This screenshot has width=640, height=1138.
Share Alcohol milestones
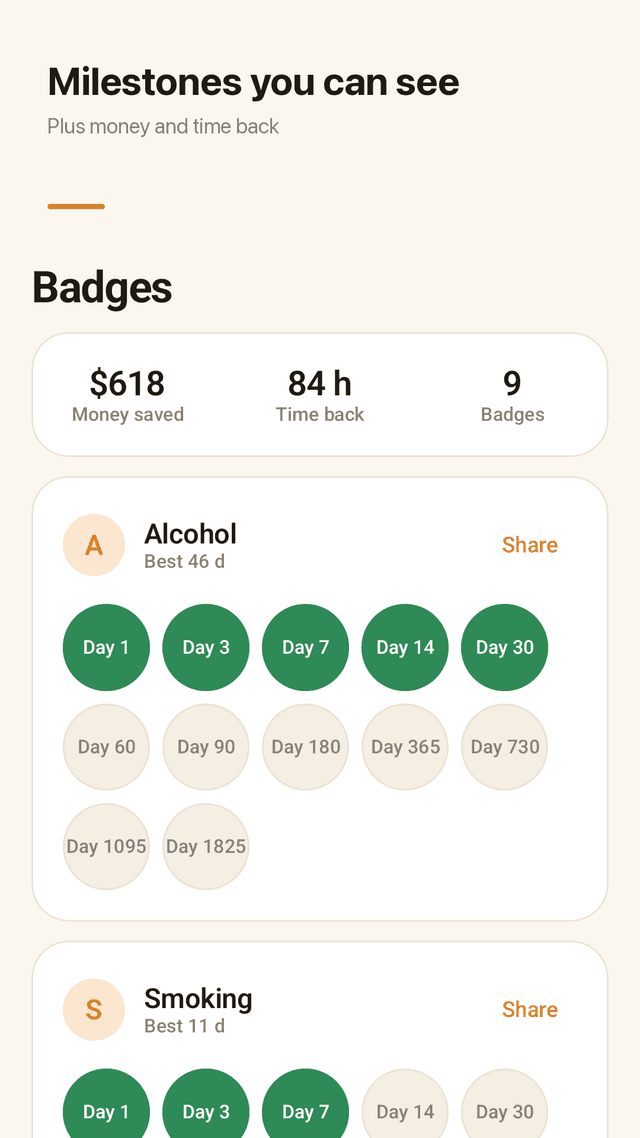(530, 545)
